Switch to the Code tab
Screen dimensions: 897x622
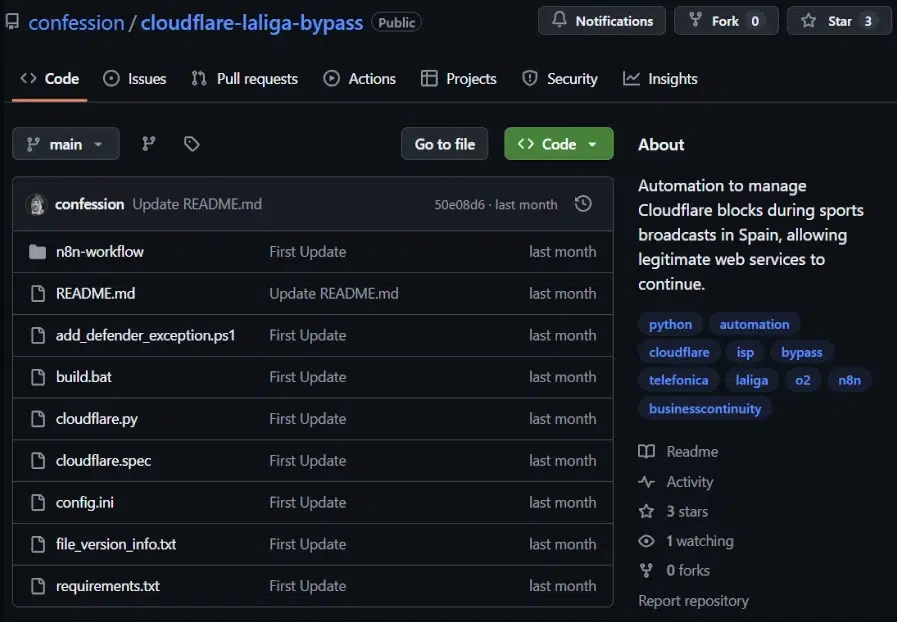click(x=50, y=78)
